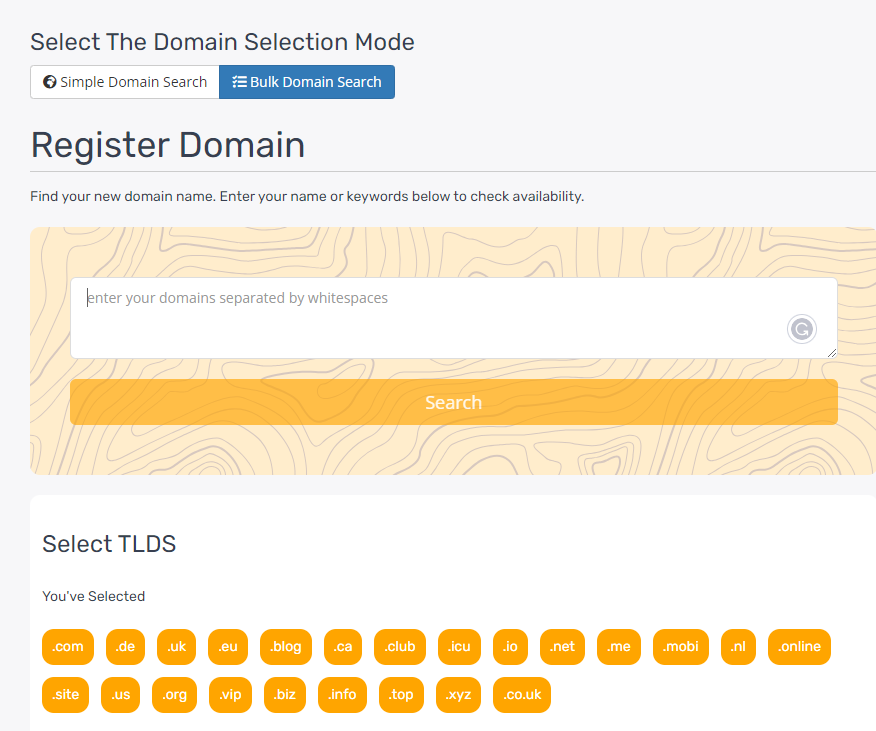Click the .net TLD chip
The height and width of the screenshot is (731, 876).
[x=562, y=647]
